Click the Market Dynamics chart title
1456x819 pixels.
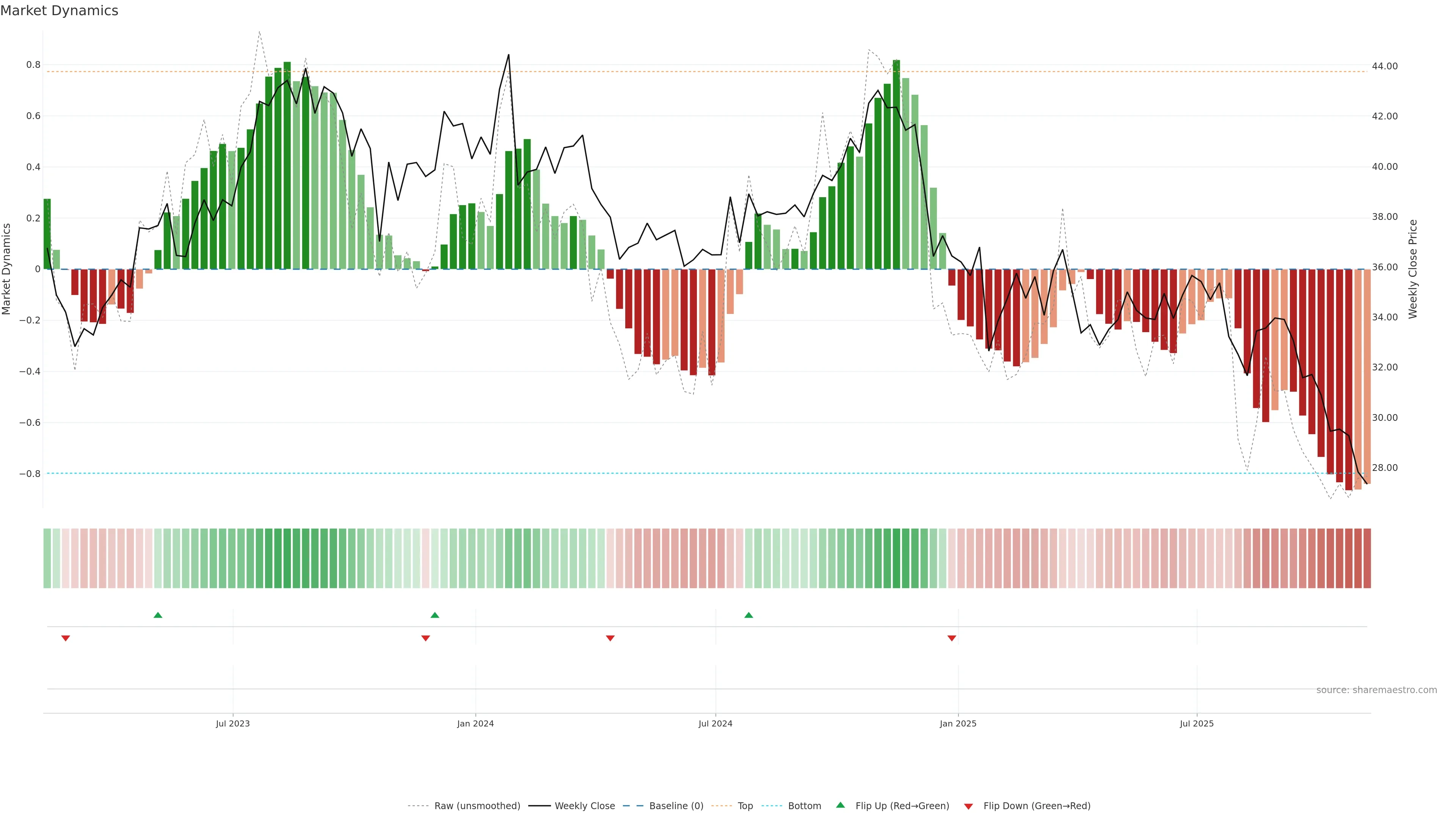(x=60, y=11)
